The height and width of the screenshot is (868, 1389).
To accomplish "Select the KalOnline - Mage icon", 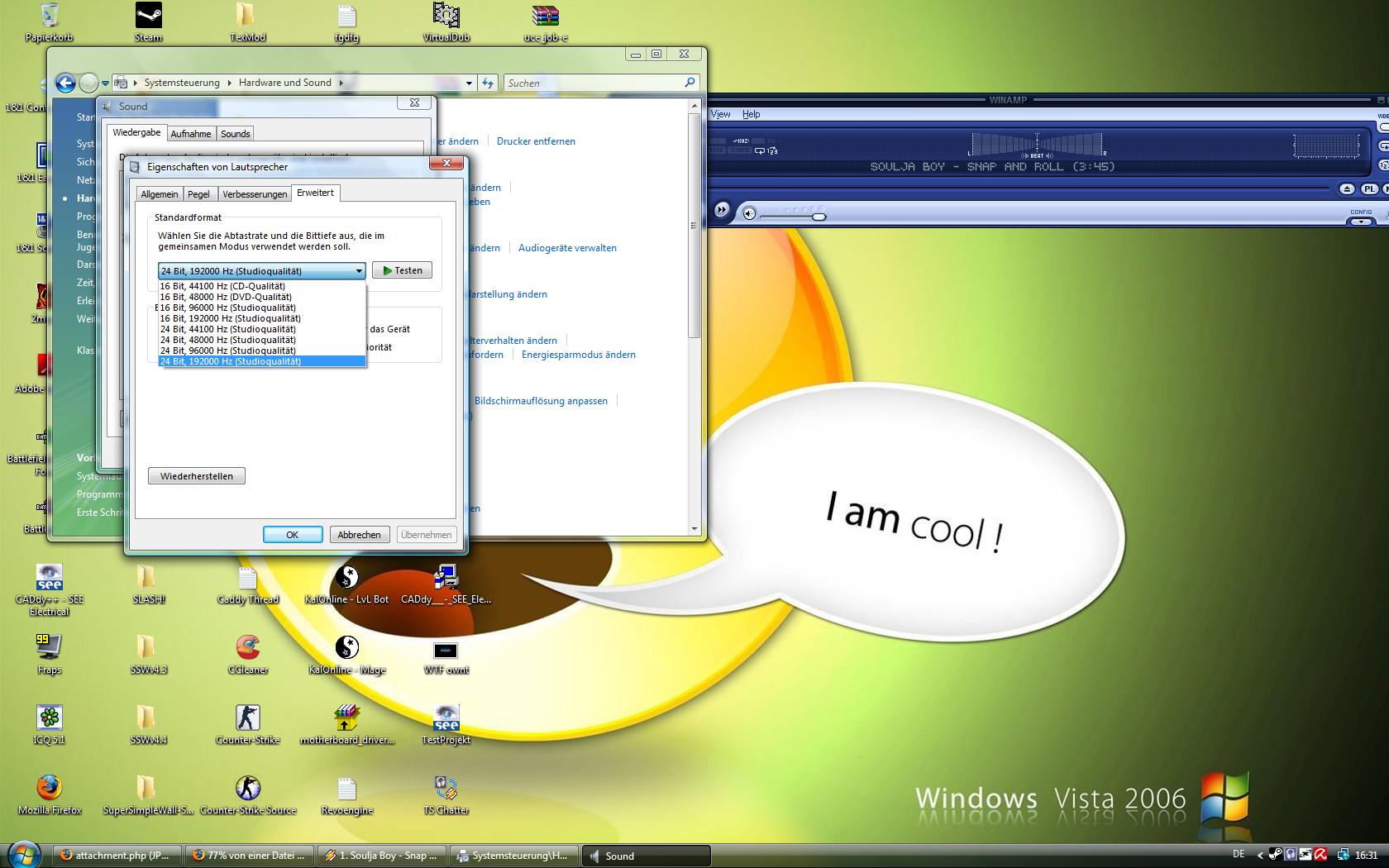I will 347,654.
